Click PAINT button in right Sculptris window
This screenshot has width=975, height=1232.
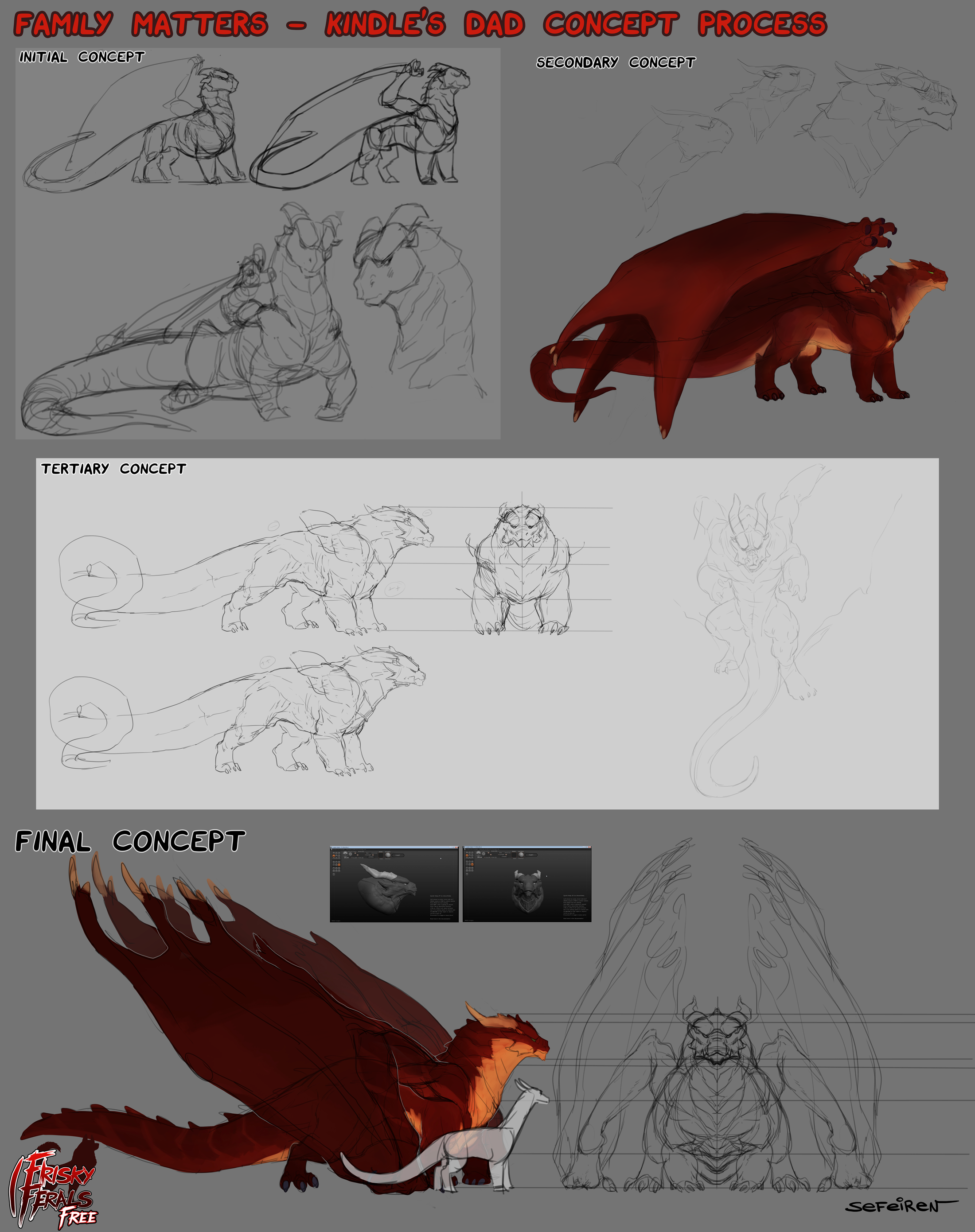[x=531, y=855]
